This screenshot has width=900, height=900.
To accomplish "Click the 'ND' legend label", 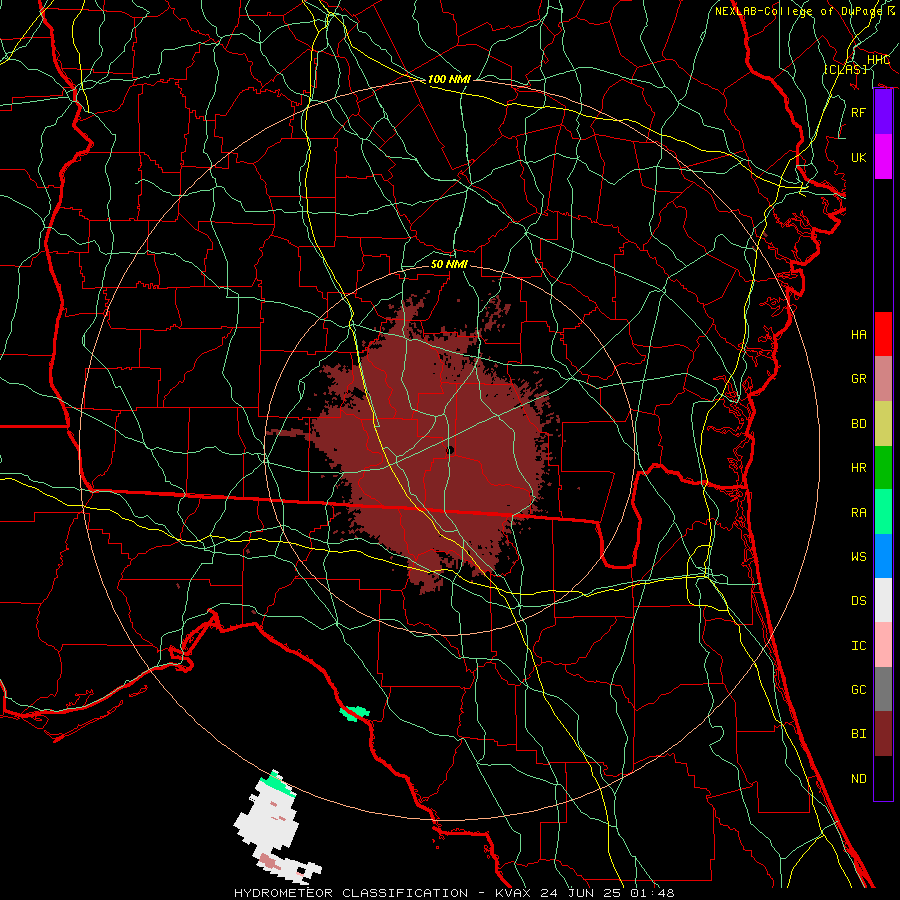I will (x=859, y=779).
